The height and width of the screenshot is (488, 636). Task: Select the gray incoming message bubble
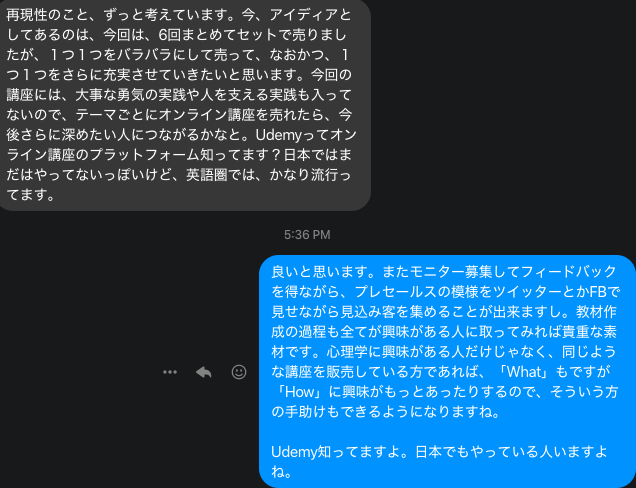pyautogui.click(x=183, y=105)
